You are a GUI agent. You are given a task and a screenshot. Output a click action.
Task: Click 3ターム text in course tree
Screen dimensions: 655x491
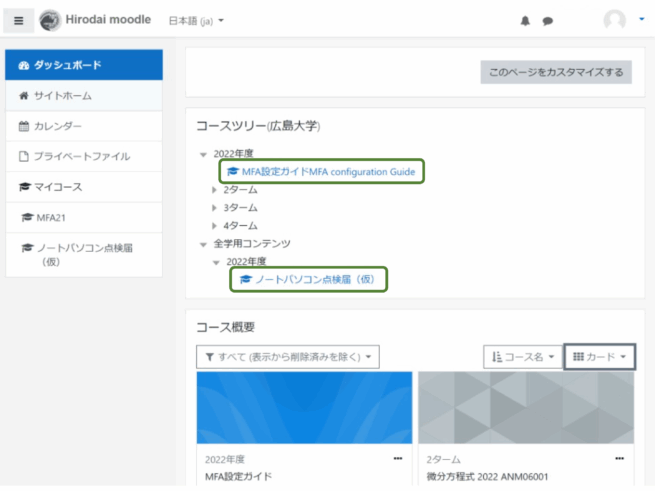pyautogui.click(x=240, y=208)
